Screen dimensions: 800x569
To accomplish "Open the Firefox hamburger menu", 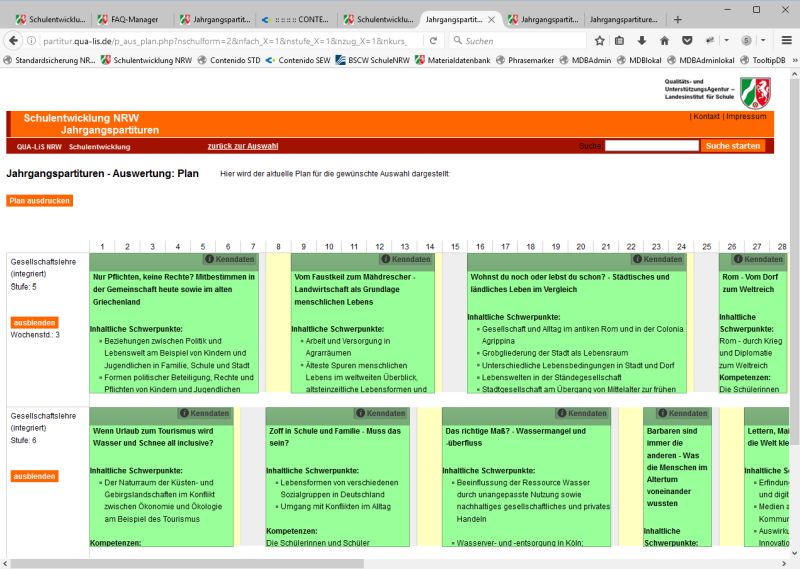I will point(788,41).
